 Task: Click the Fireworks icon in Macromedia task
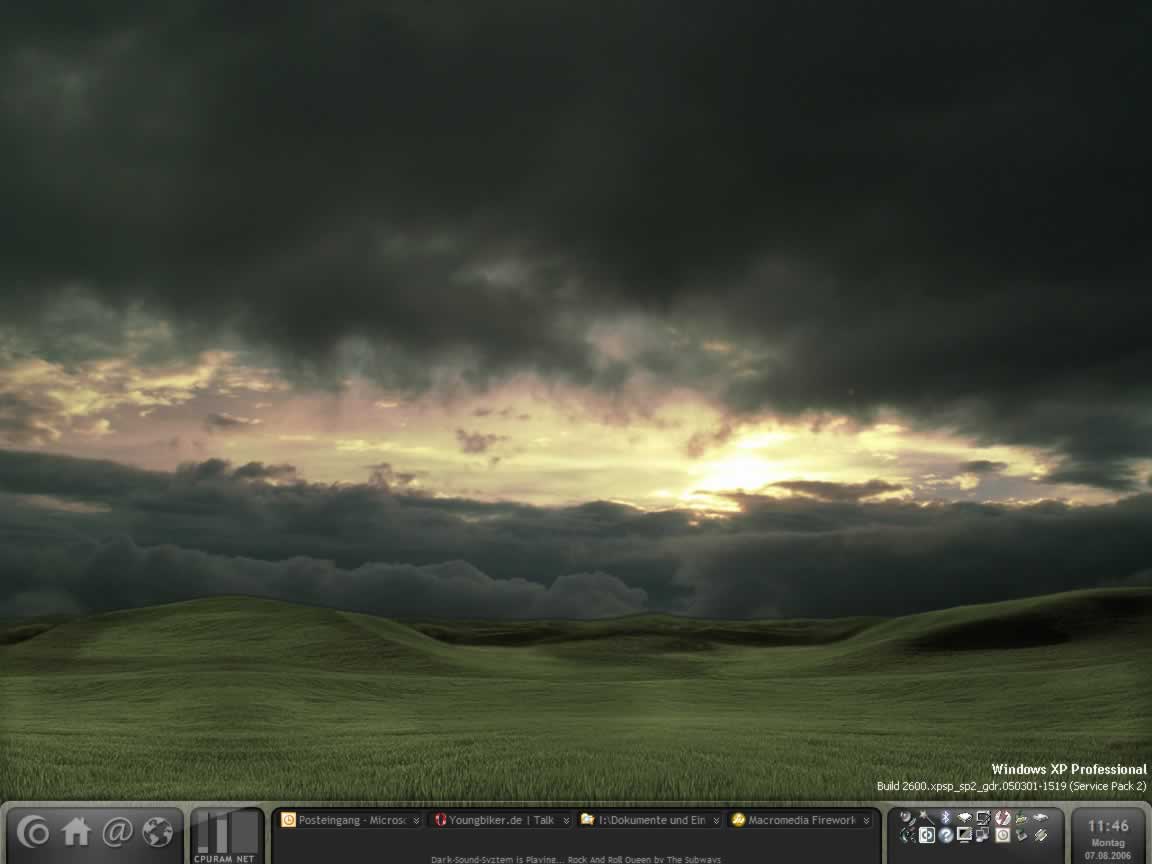pyautogui.click(x=738, y=820)
